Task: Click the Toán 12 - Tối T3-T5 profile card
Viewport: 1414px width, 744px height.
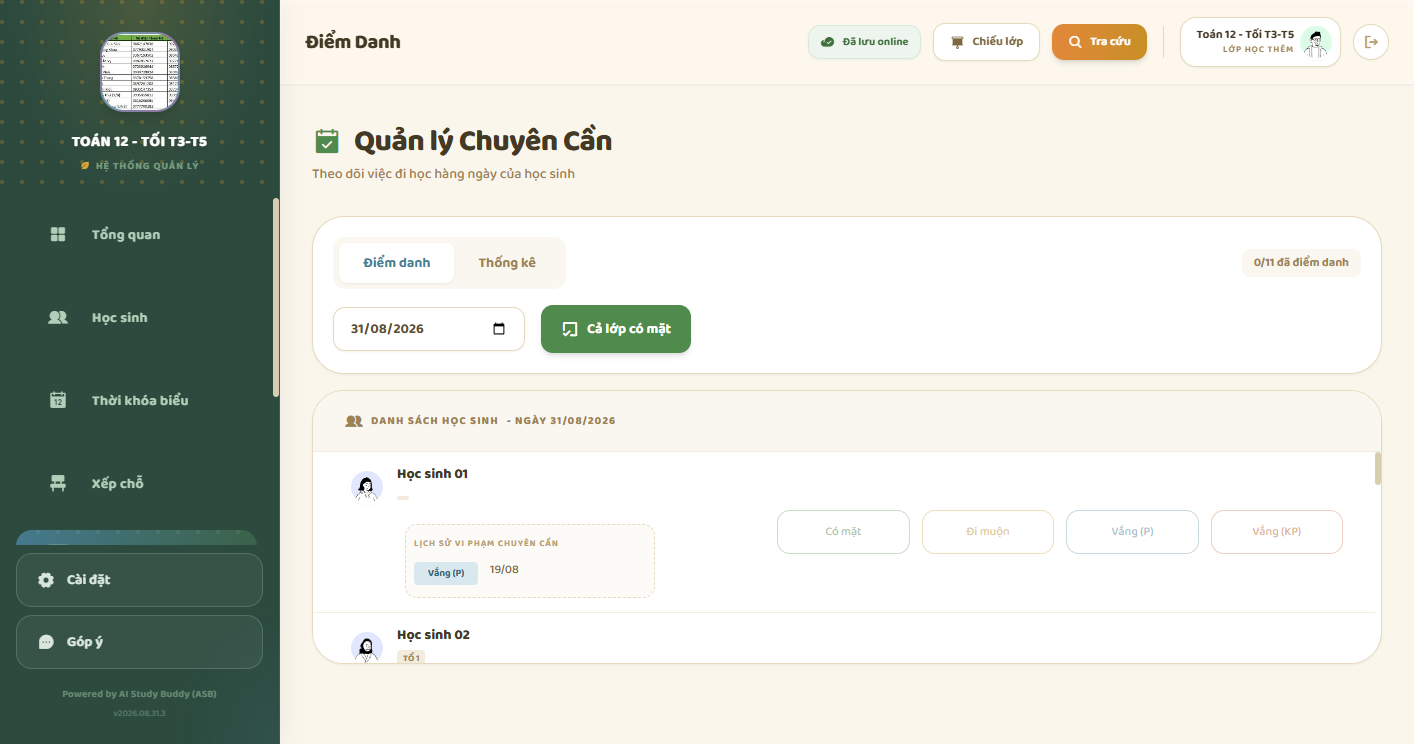Action: tap(1260, 42)
